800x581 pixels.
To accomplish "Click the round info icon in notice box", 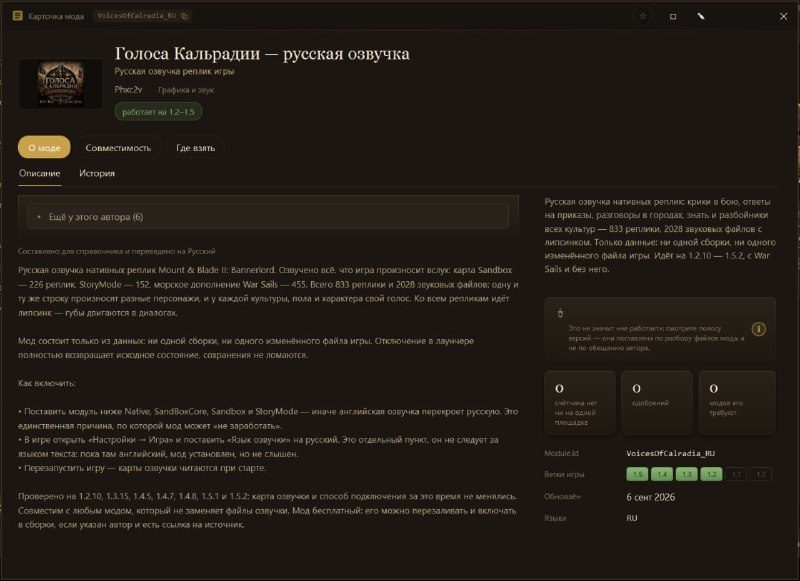I will coord(759,329).
